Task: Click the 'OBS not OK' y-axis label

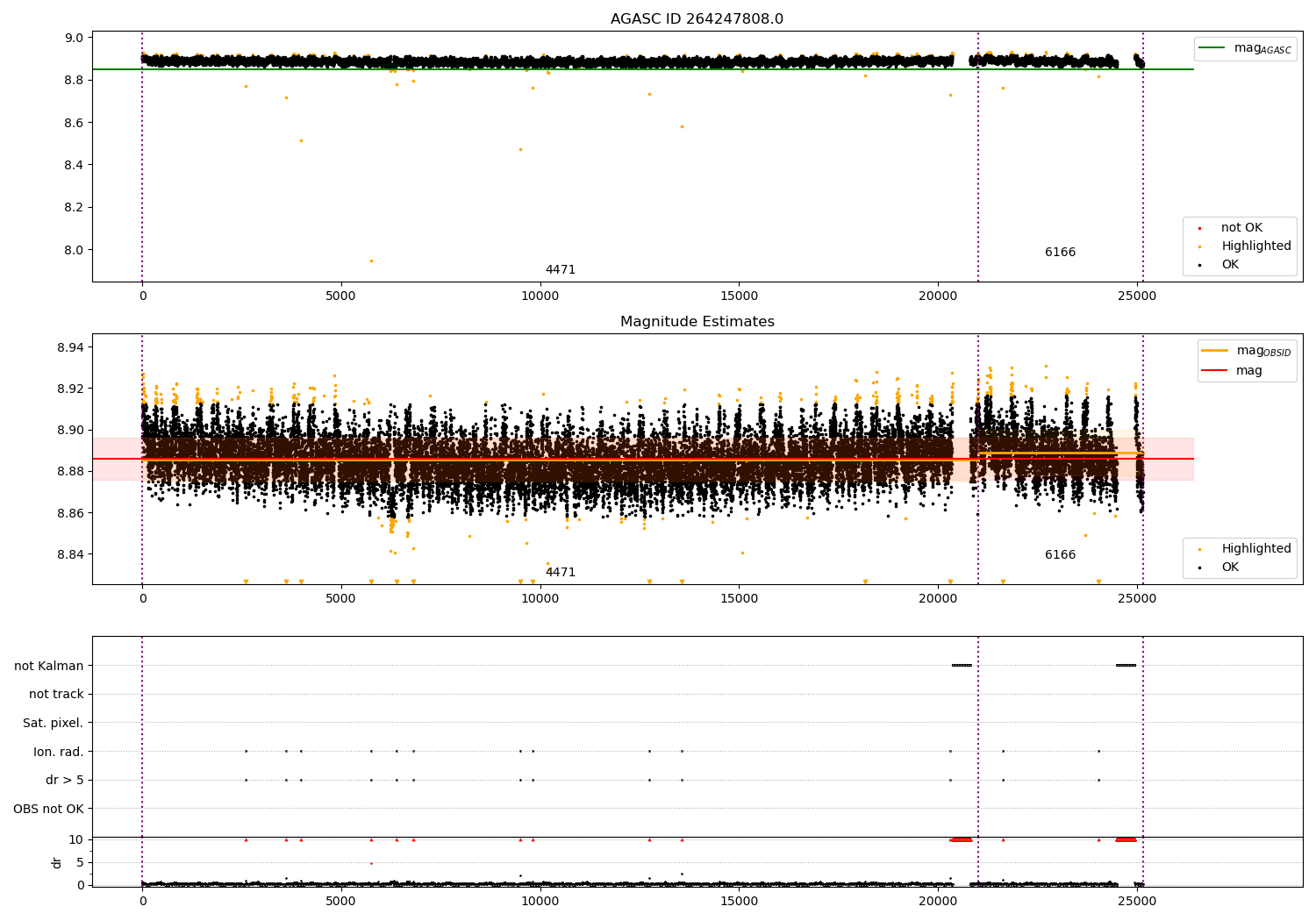Action: pyautogui.click(x=48, y=809)
